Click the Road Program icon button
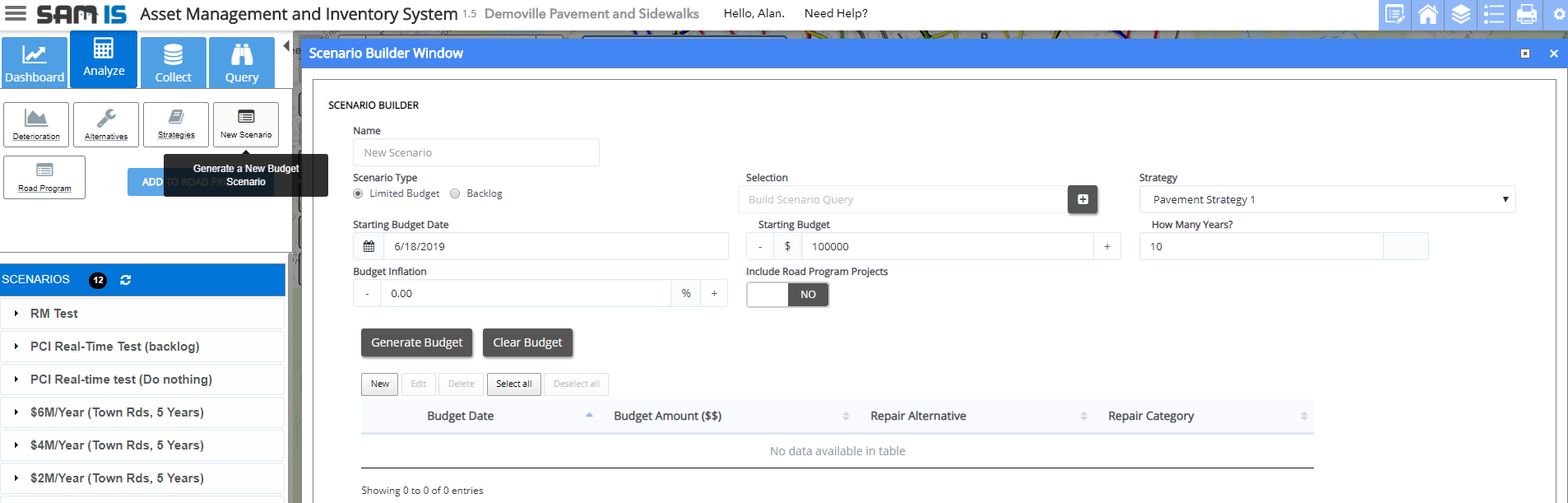 coord(44,177)
